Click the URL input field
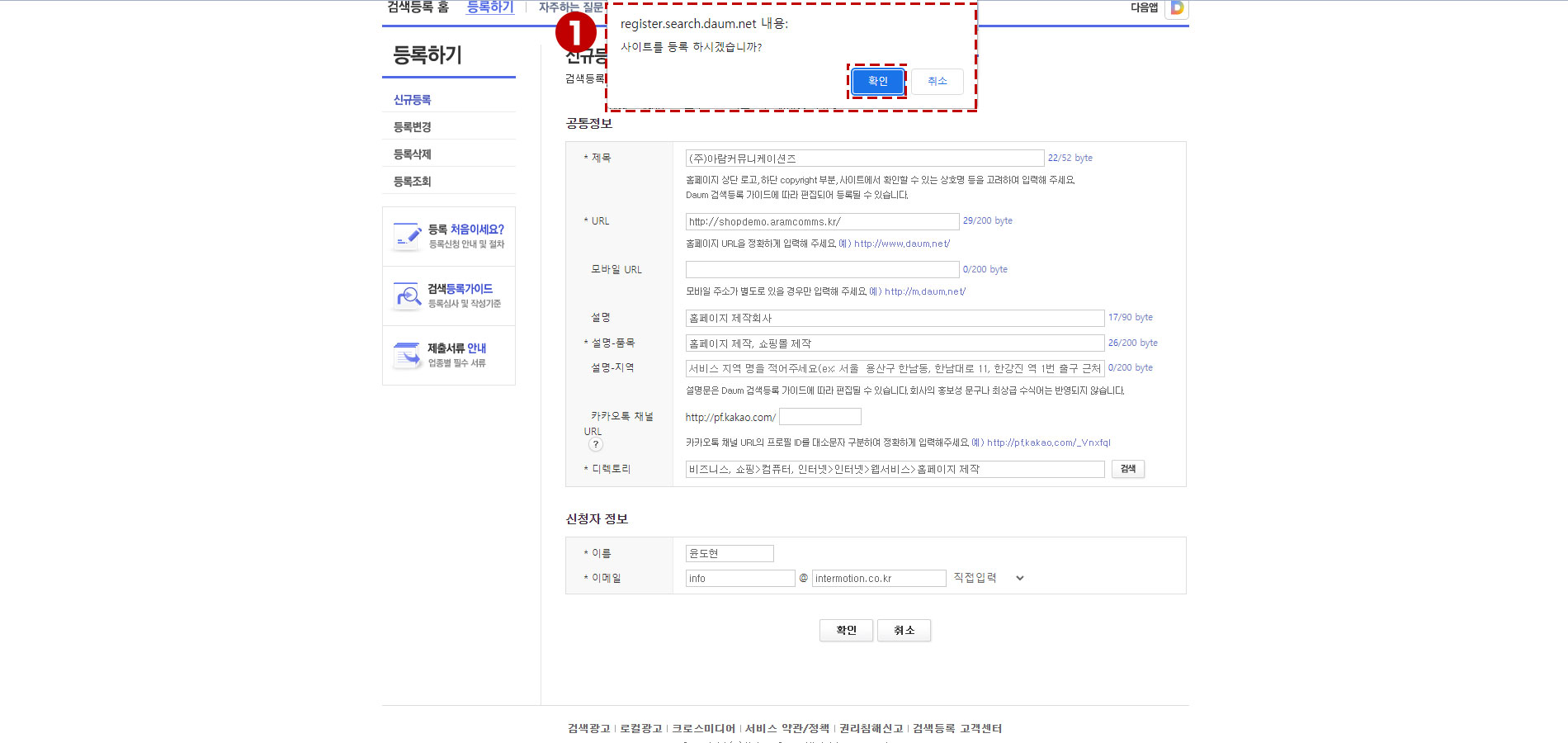 pos(822,221)
